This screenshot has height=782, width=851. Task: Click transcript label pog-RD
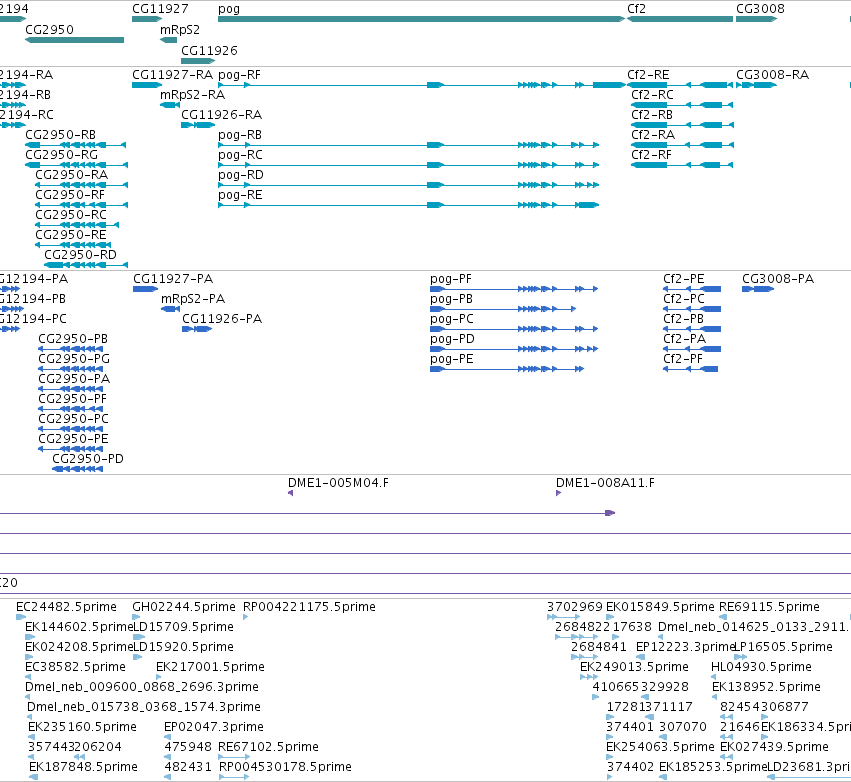240,175
